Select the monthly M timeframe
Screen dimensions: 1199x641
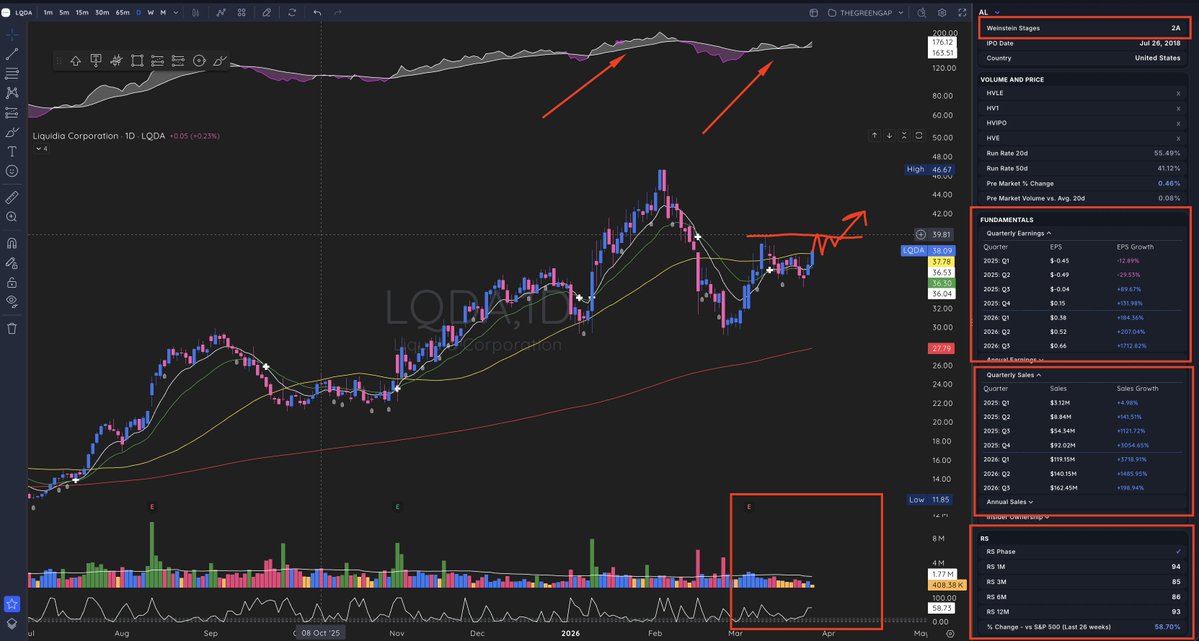[163, 13]
